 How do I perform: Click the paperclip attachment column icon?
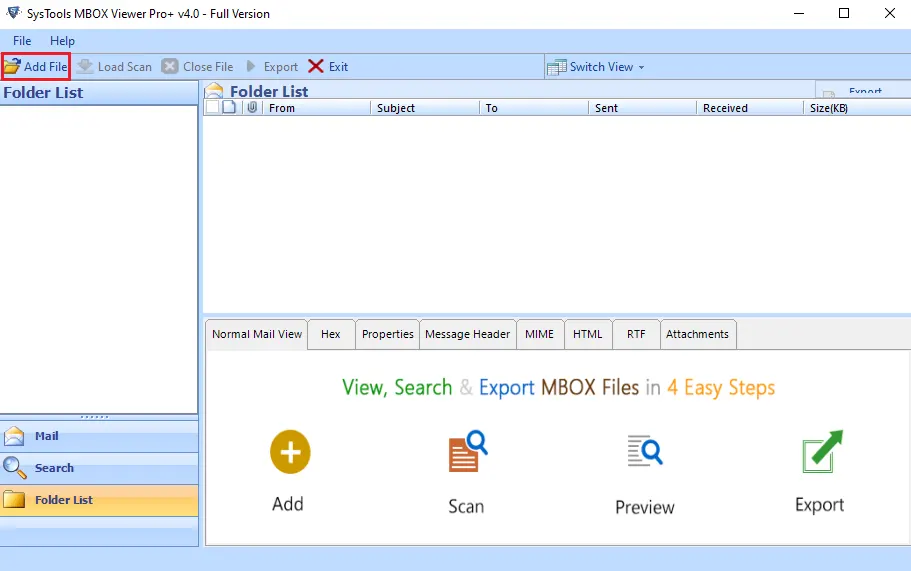click(252, 107)
